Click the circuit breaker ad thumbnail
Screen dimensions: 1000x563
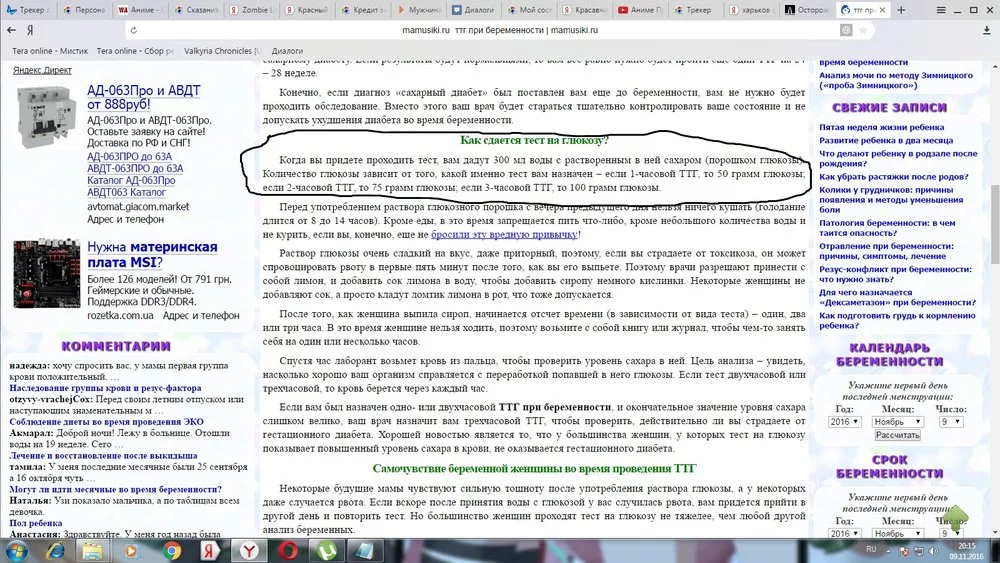tap(48, 116)
